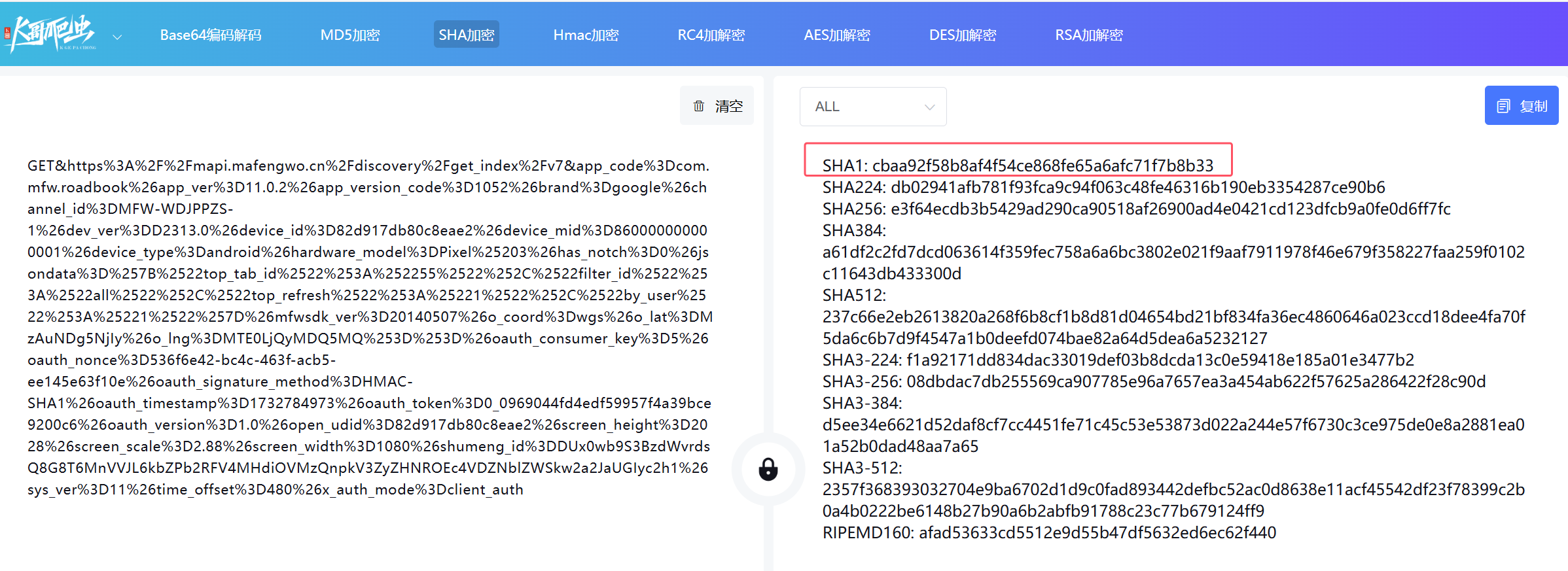Viewport: 1568px width, 571px height.
Task: Click into the input text area starting GET&https
Action: click(x=370, y=327)
